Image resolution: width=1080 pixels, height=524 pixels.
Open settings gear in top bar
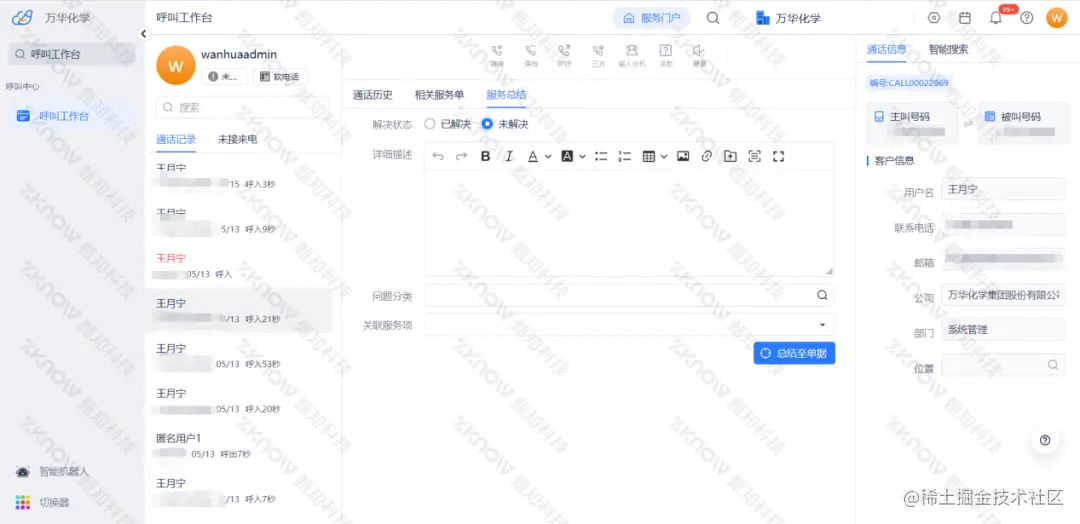[934, 18]
